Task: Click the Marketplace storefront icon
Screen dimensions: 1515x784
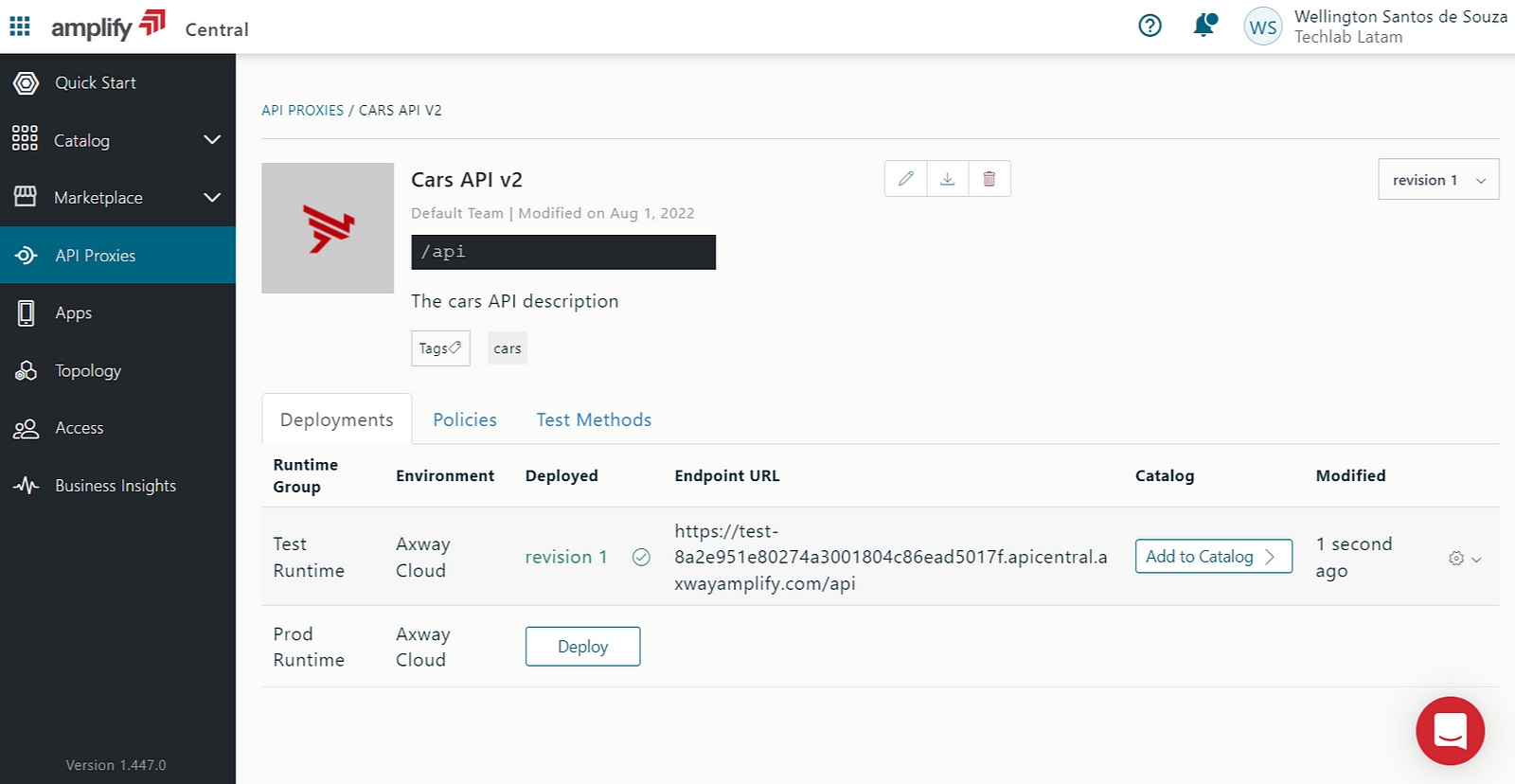Action: tap(26, 197)
